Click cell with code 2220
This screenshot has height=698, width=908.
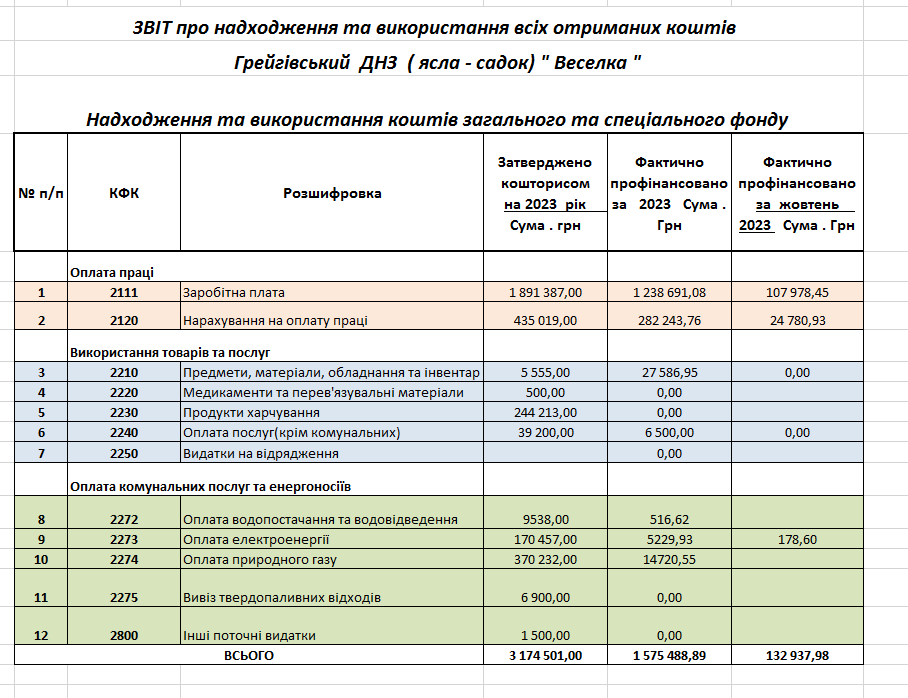pyautogui.click(x=124, y=393)
